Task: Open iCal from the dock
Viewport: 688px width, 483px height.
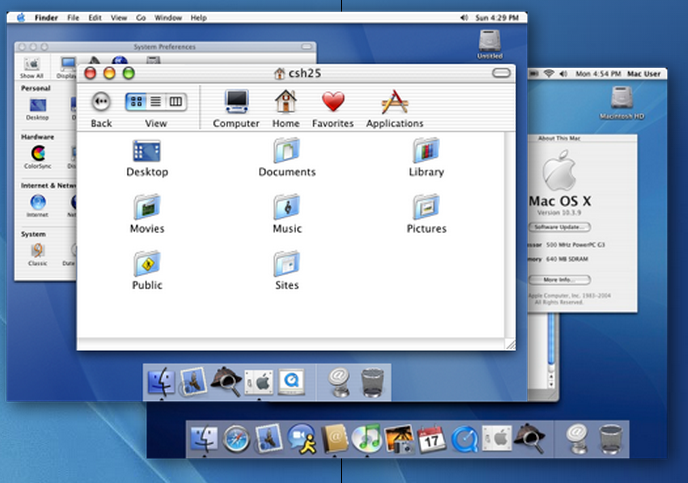Action: (x=431, y=439)
